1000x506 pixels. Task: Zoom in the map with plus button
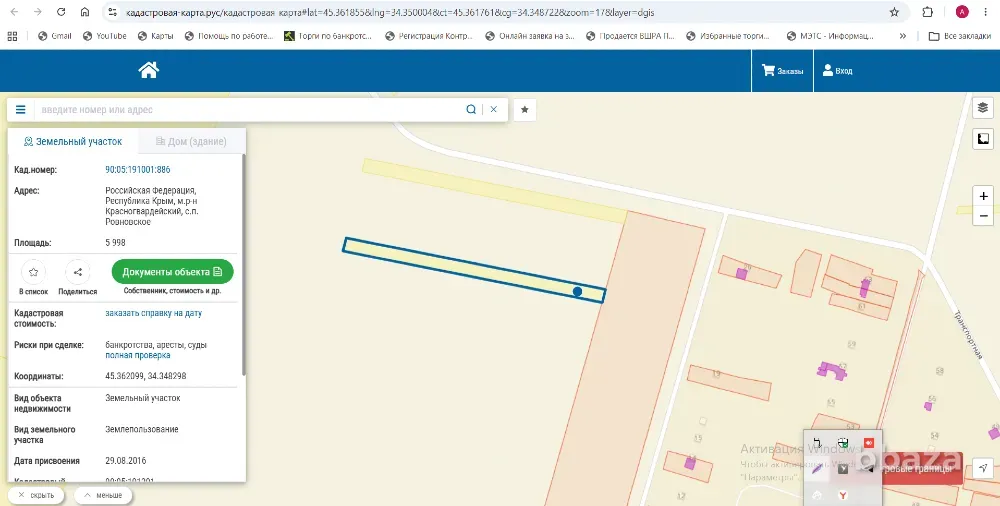coord(983,196)
